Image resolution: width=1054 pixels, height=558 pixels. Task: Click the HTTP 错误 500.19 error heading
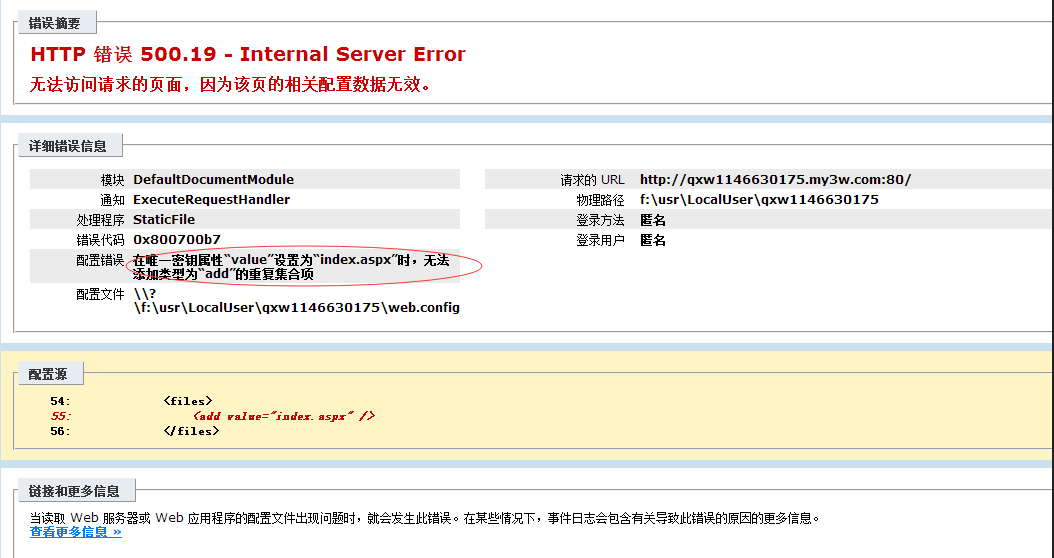[x=248, y=54]
